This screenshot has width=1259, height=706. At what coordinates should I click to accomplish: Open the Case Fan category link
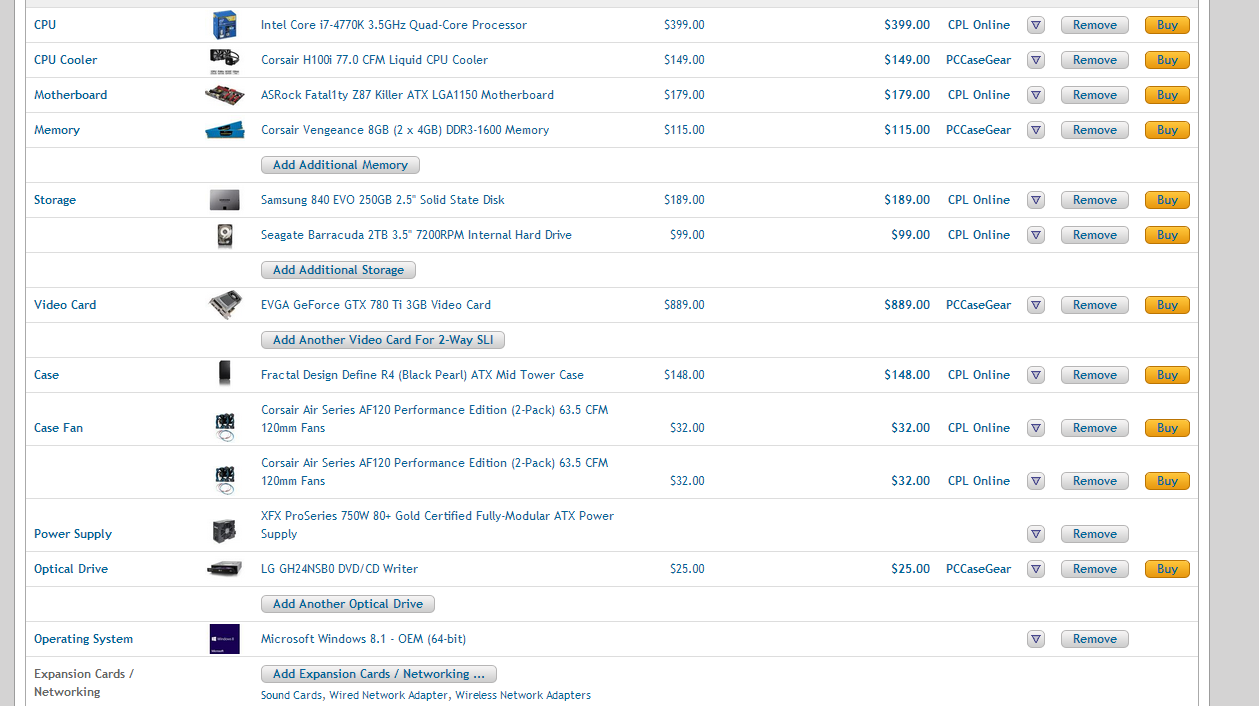(58, 428)
